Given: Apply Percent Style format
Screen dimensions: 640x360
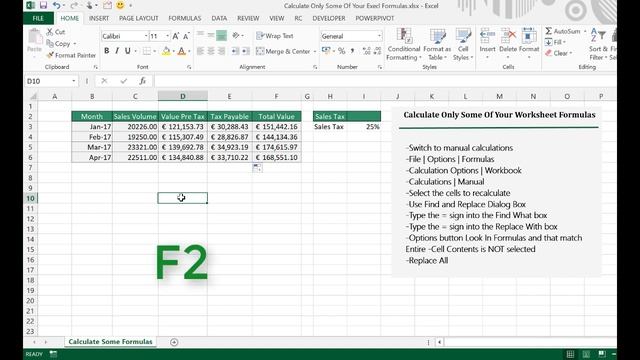Looking at the screenshot, I should click(x=342, y=51).
